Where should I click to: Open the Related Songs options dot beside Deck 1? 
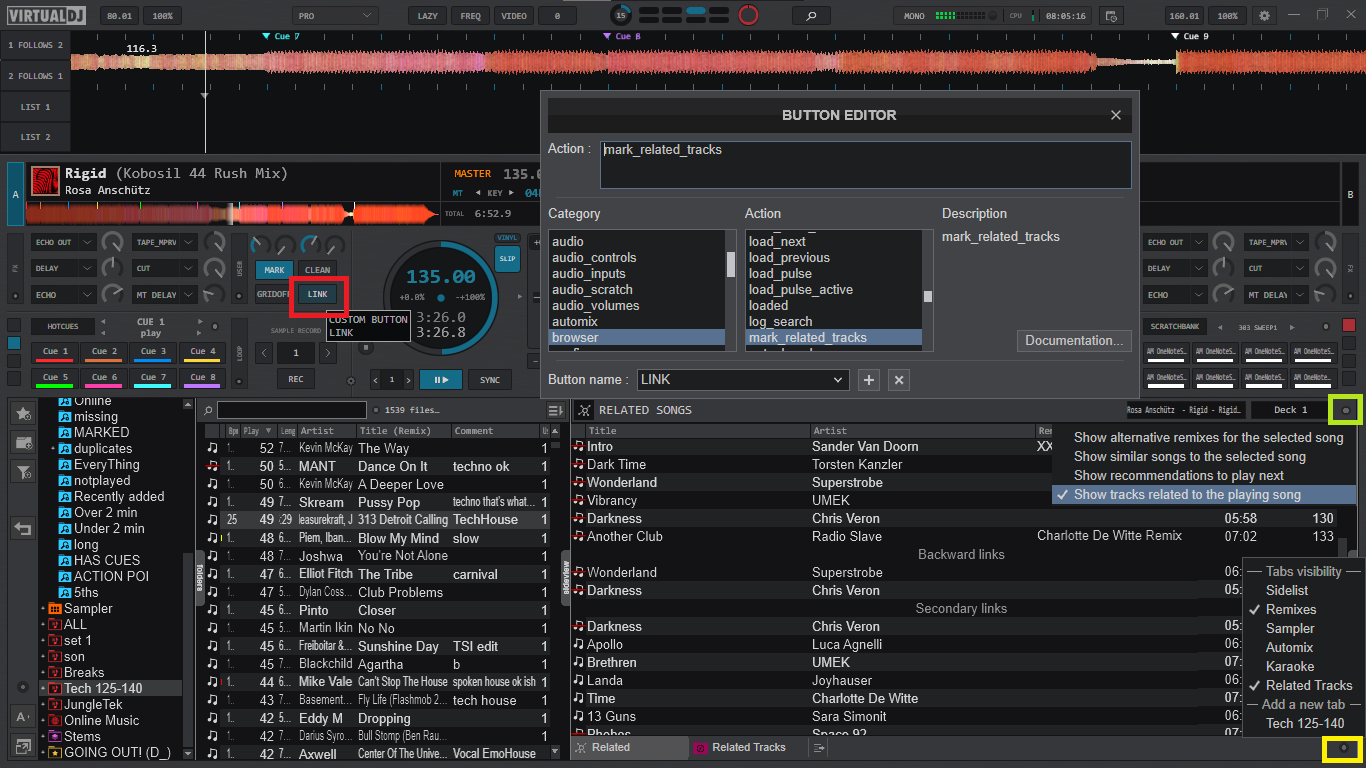[1346, 410]
